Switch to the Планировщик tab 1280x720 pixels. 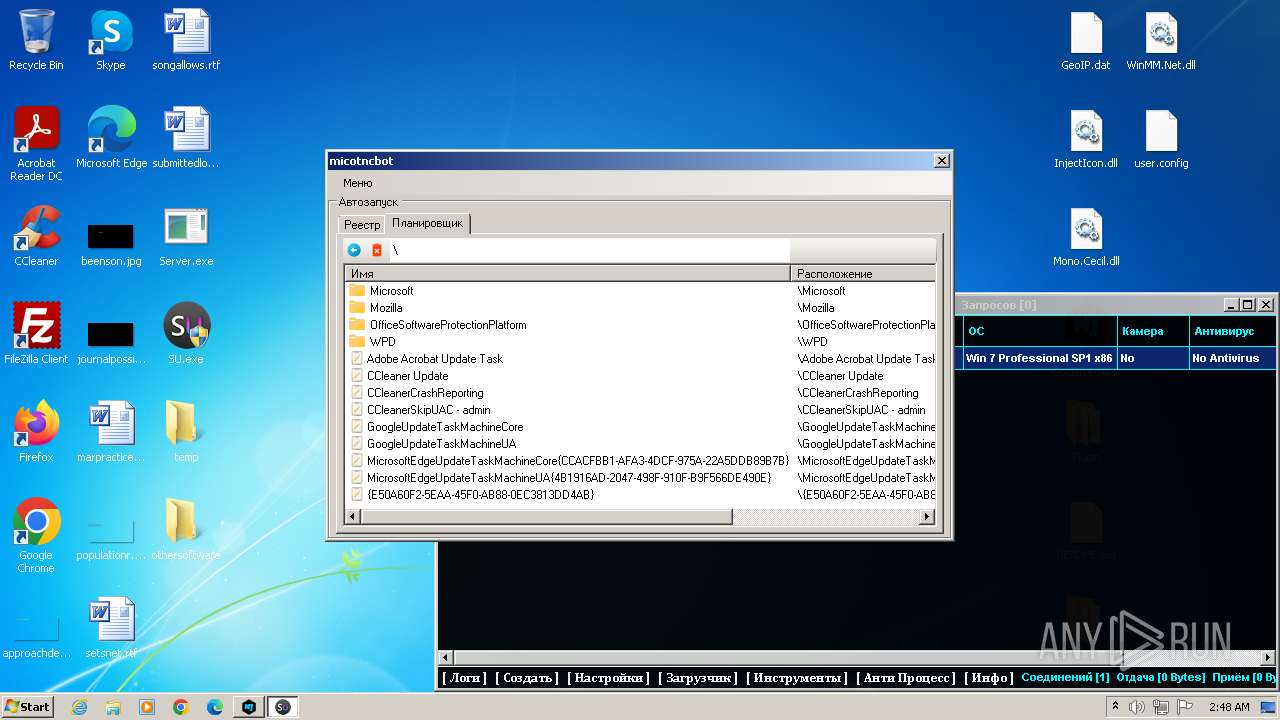(x=427, y=223)
